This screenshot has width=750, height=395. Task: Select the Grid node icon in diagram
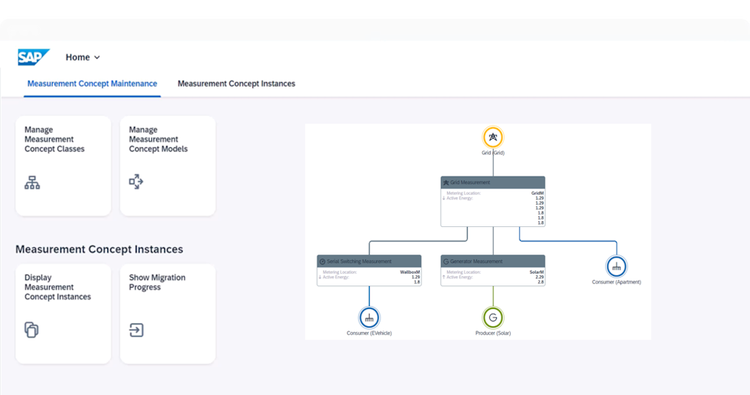click(x=493, y=137)
